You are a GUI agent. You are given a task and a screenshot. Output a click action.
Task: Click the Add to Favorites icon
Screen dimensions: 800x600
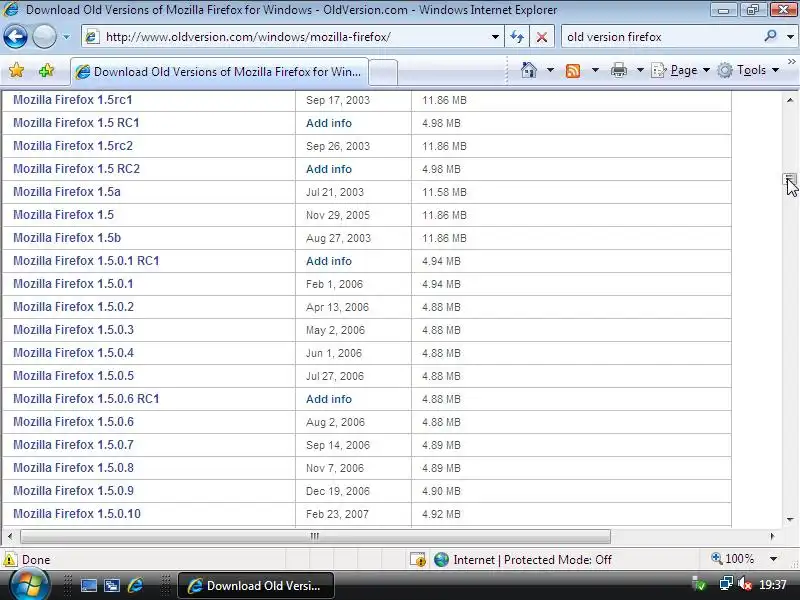(46, 70)
